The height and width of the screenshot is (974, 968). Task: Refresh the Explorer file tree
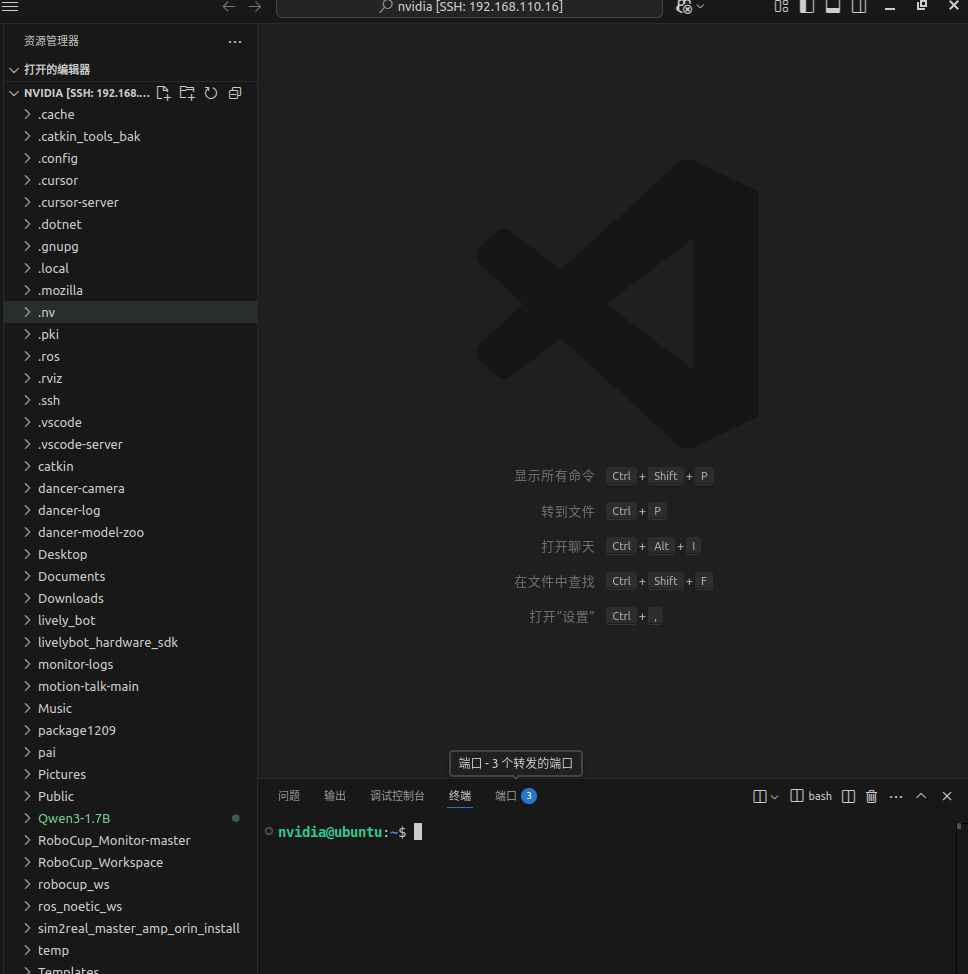click(x=211, y=93)
